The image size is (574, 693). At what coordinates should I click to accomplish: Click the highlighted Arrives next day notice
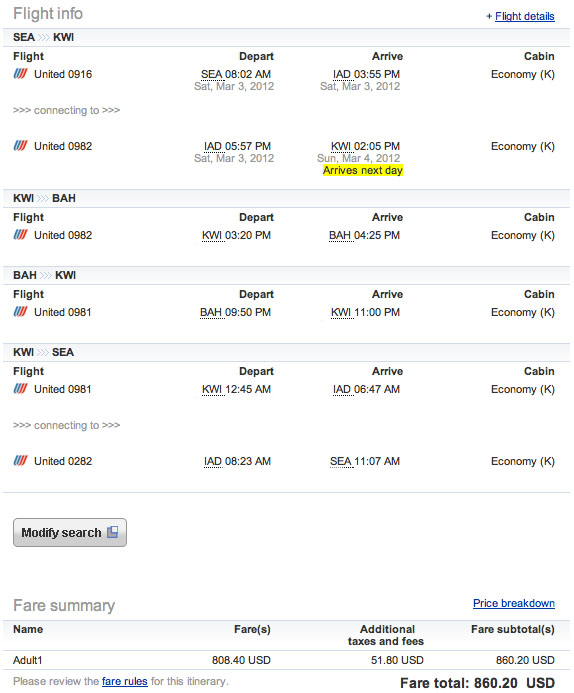tap(363, 170)
